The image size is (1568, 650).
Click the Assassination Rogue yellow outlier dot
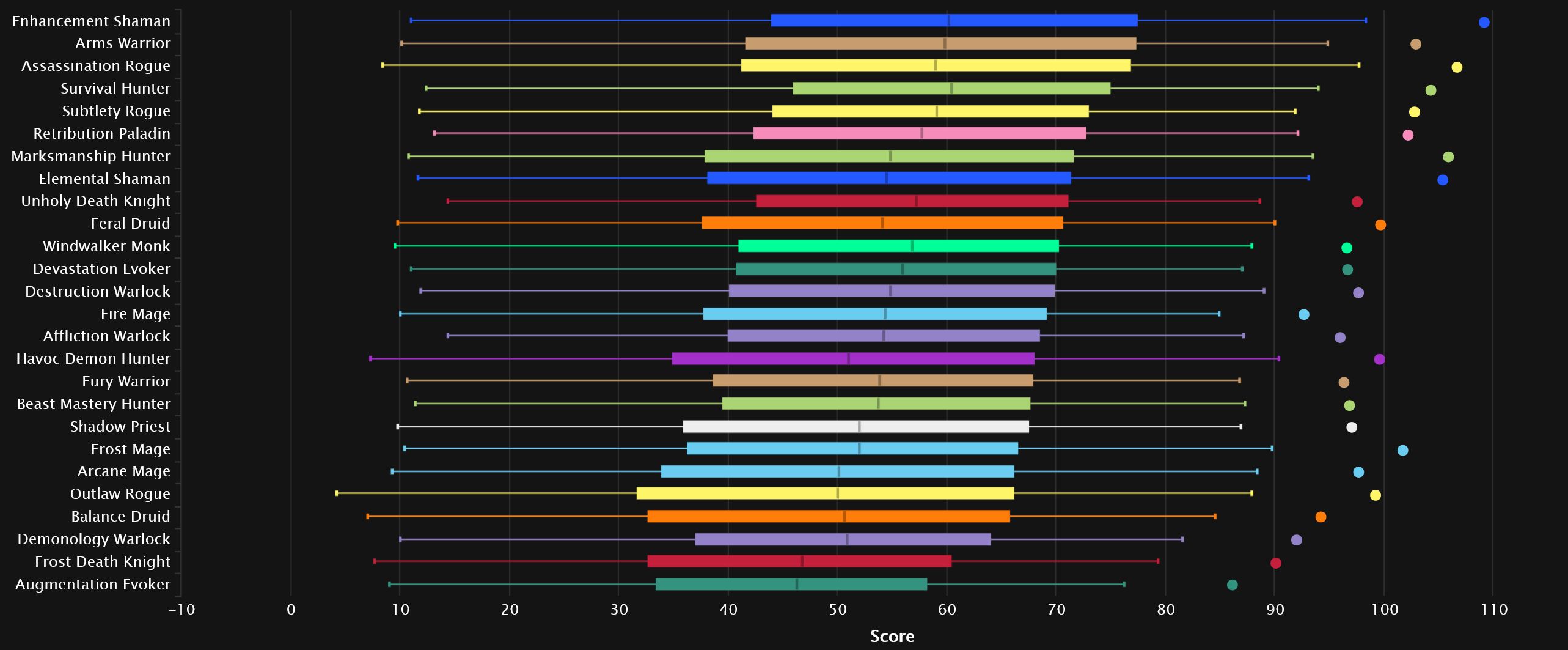(1457, 67)
